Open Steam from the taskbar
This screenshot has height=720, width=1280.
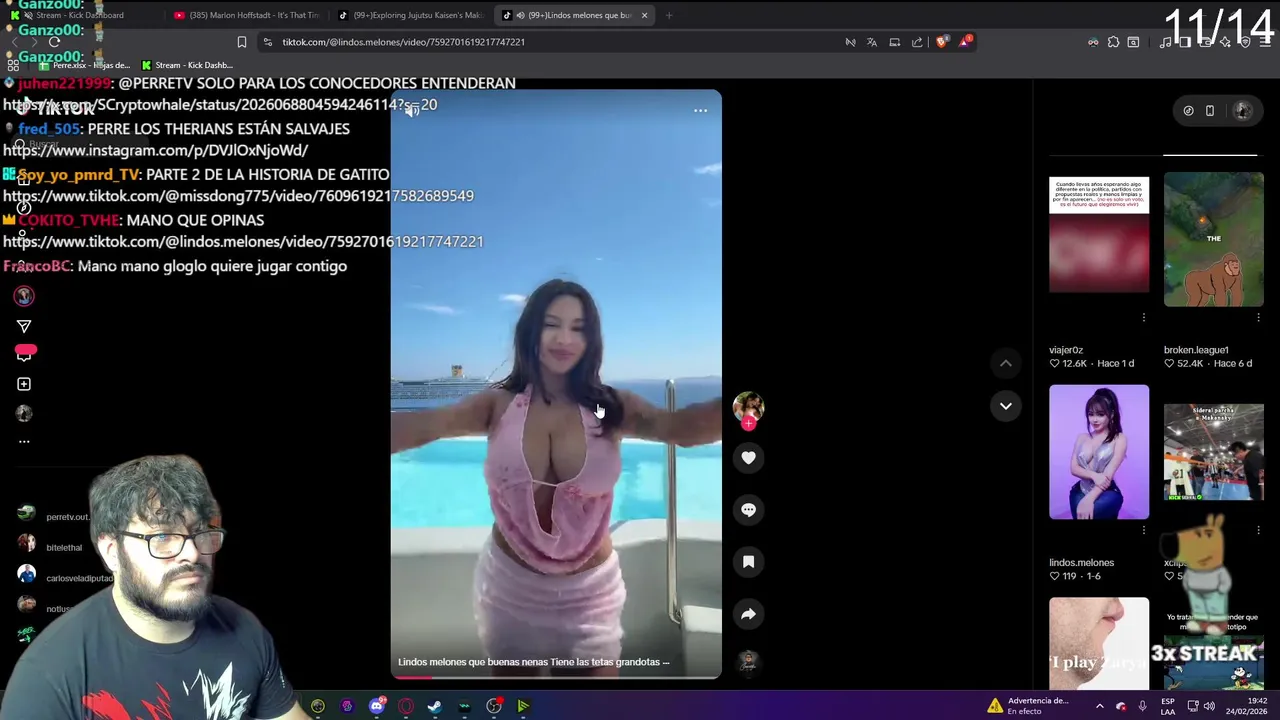[x=435, y=706]
